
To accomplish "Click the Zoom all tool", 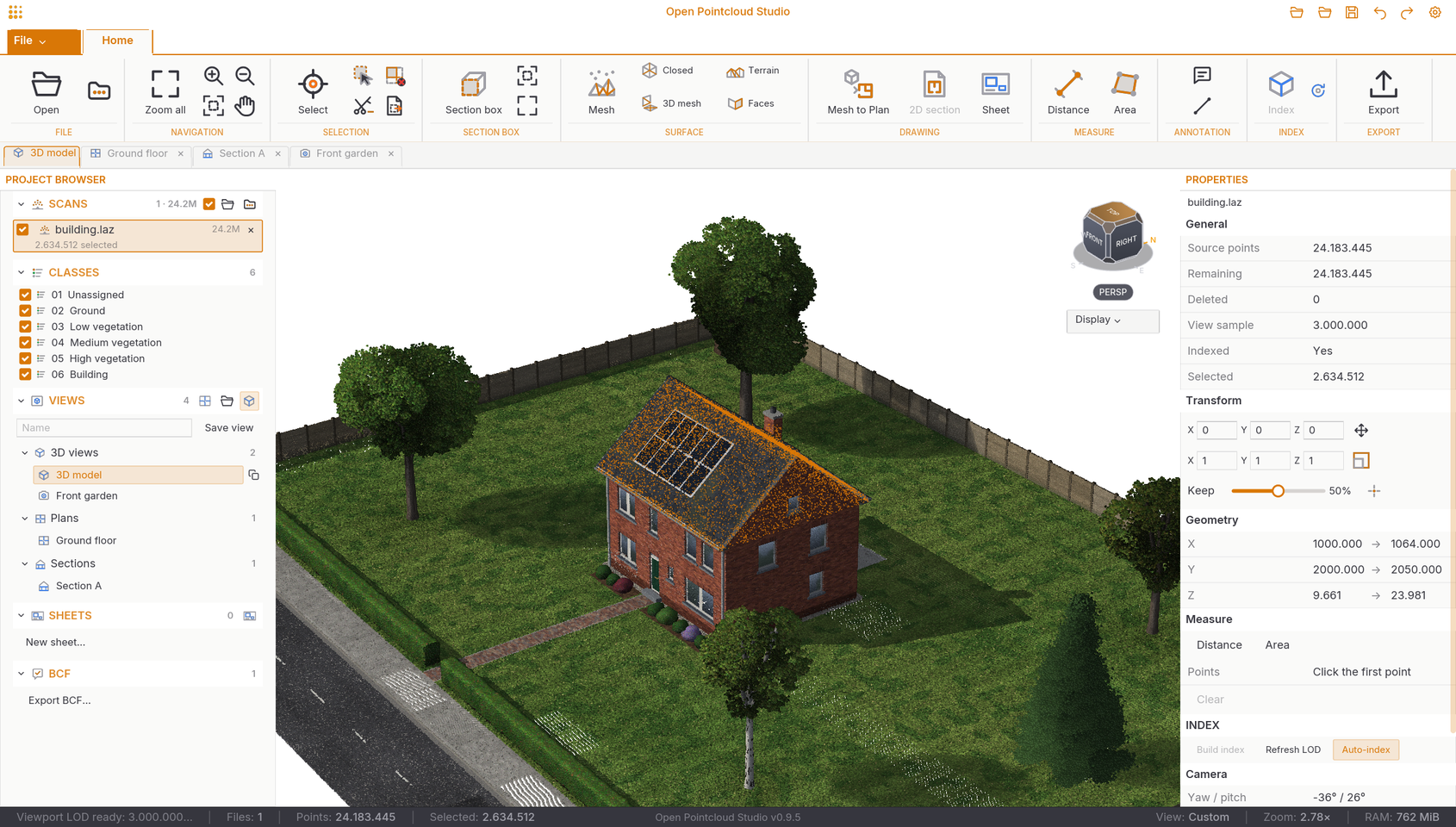I will click(x=165, y=92).
